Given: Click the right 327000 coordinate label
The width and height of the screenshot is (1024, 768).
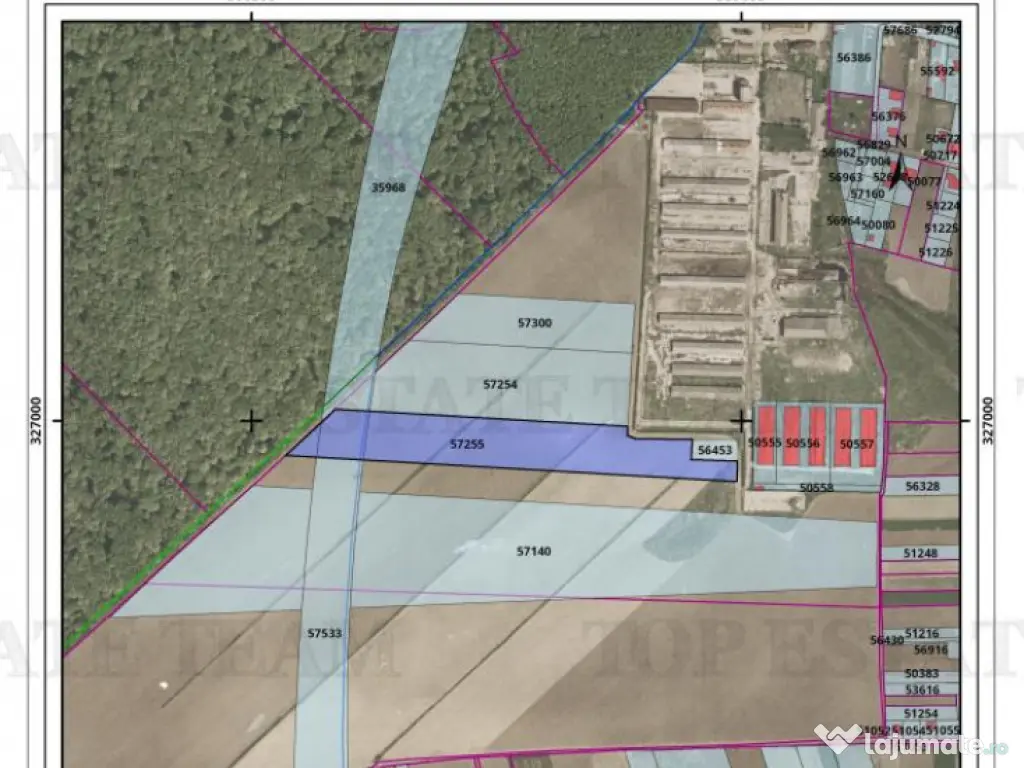Looking at the screenshot, I should tap(987, 421).
